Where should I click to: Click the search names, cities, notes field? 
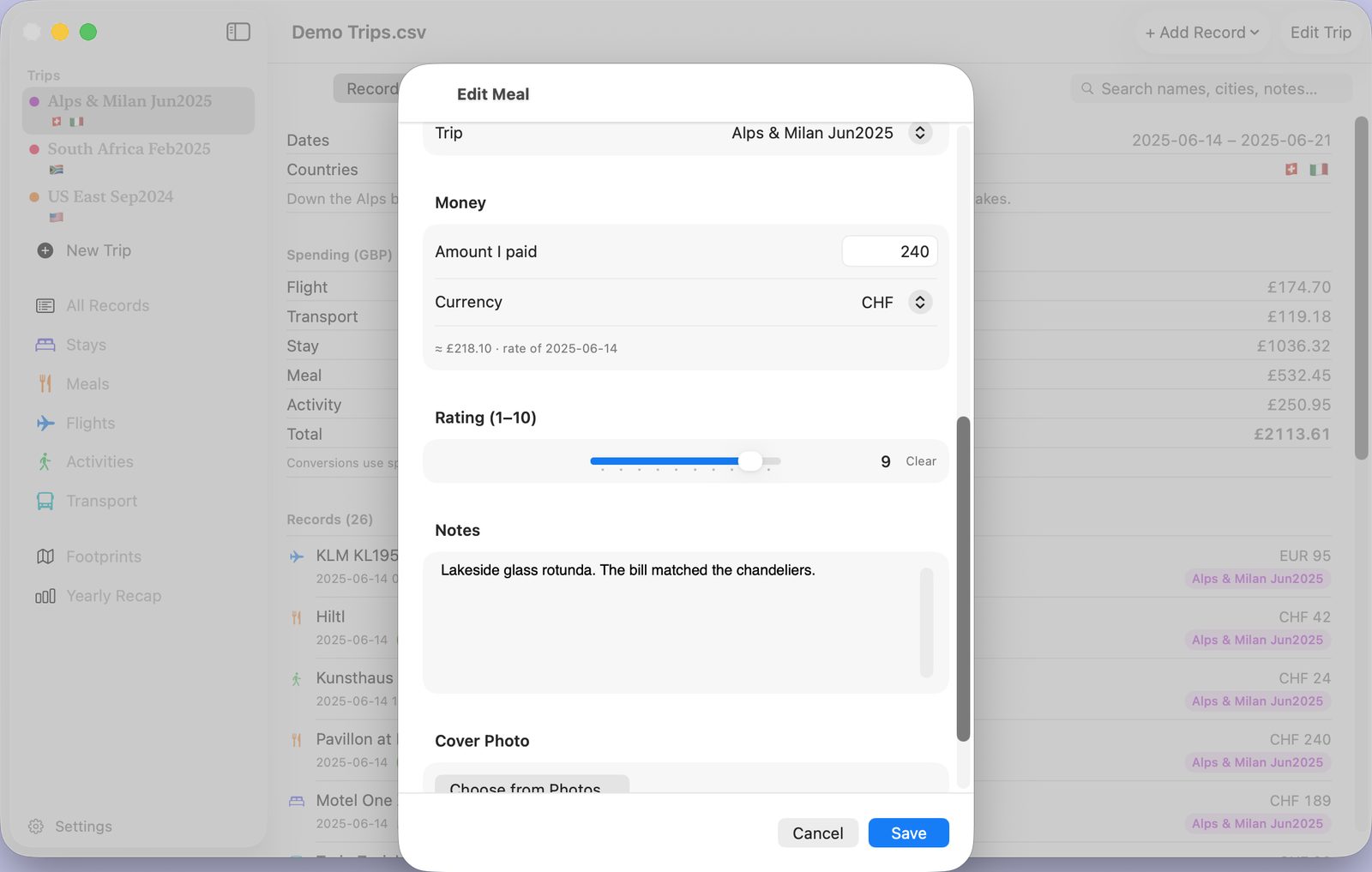tap(1211, 88)
